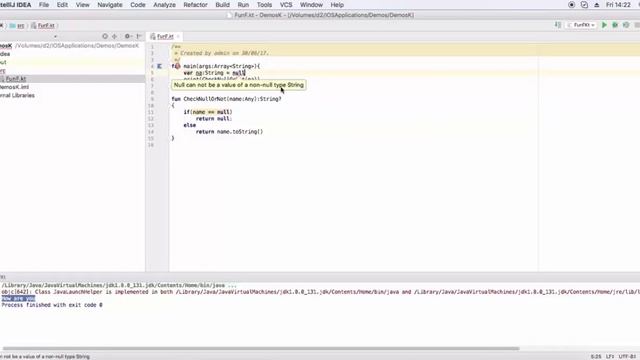This screenshot has height=360, width=640.
Task: Hide the project tool window panel
Action: [139, 36]
